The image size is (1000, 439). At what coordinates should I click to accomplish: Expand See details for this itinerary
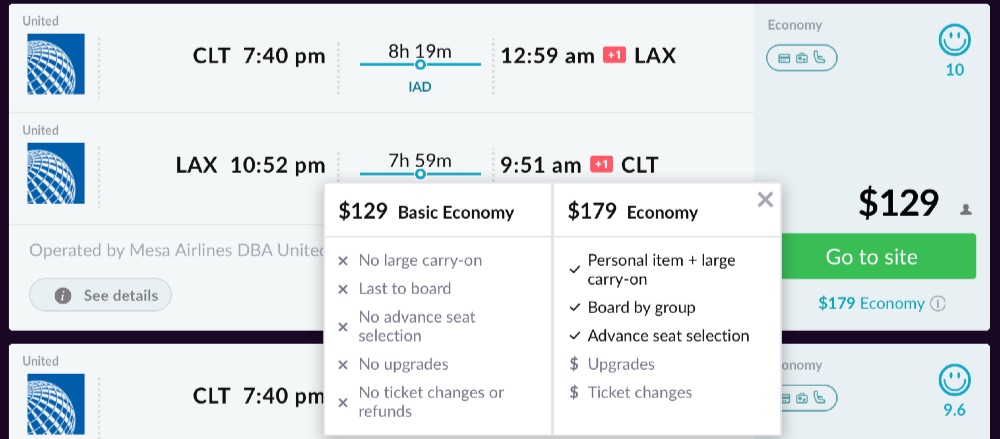(101, 295)
